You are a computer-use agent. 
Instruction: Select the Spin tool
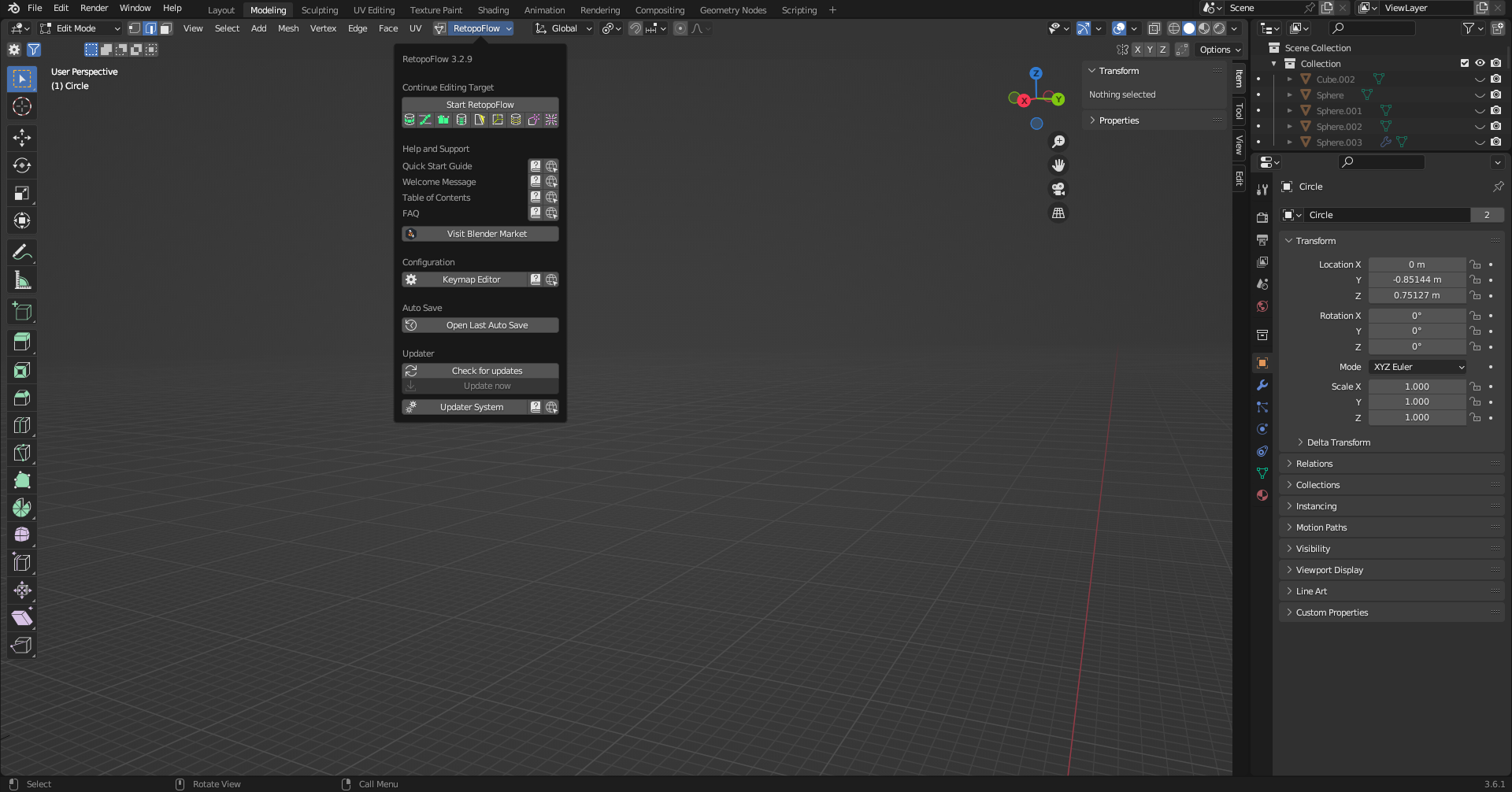click(22, 508)
